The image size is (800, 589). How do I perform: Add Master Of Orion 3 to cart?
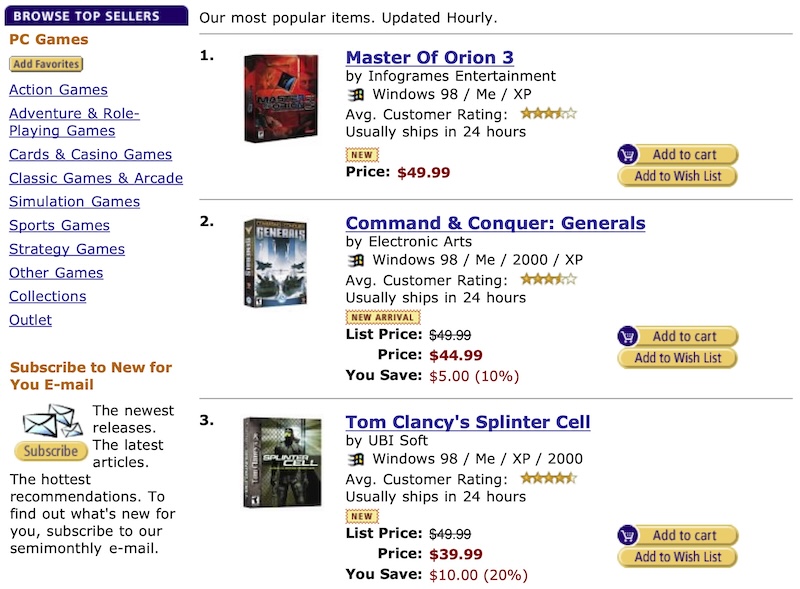[x=677, y=155]
